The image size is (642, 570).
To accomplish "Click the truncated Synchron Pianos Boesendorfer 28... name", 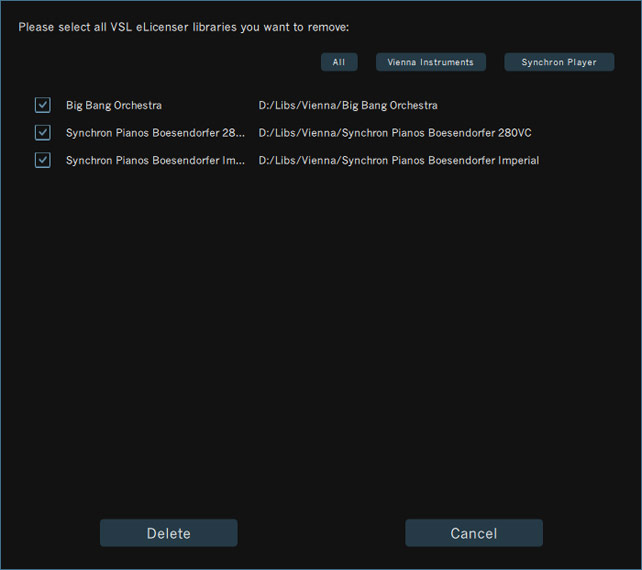I will (155, 132).
